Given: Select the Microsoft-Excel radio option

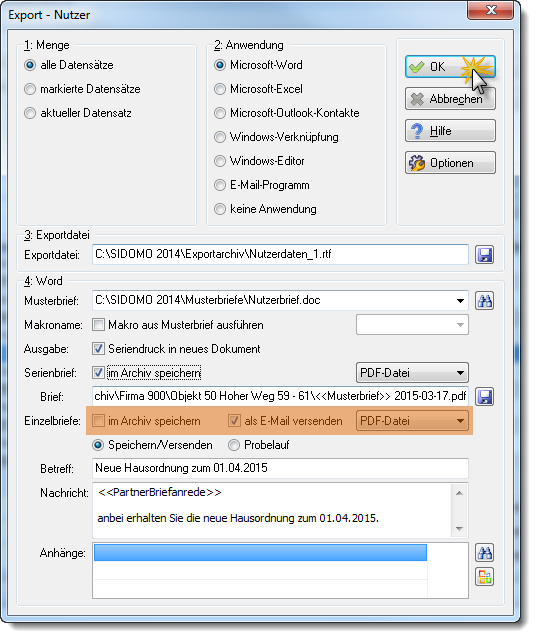Looking at the screenshot, I should (220, 89).
